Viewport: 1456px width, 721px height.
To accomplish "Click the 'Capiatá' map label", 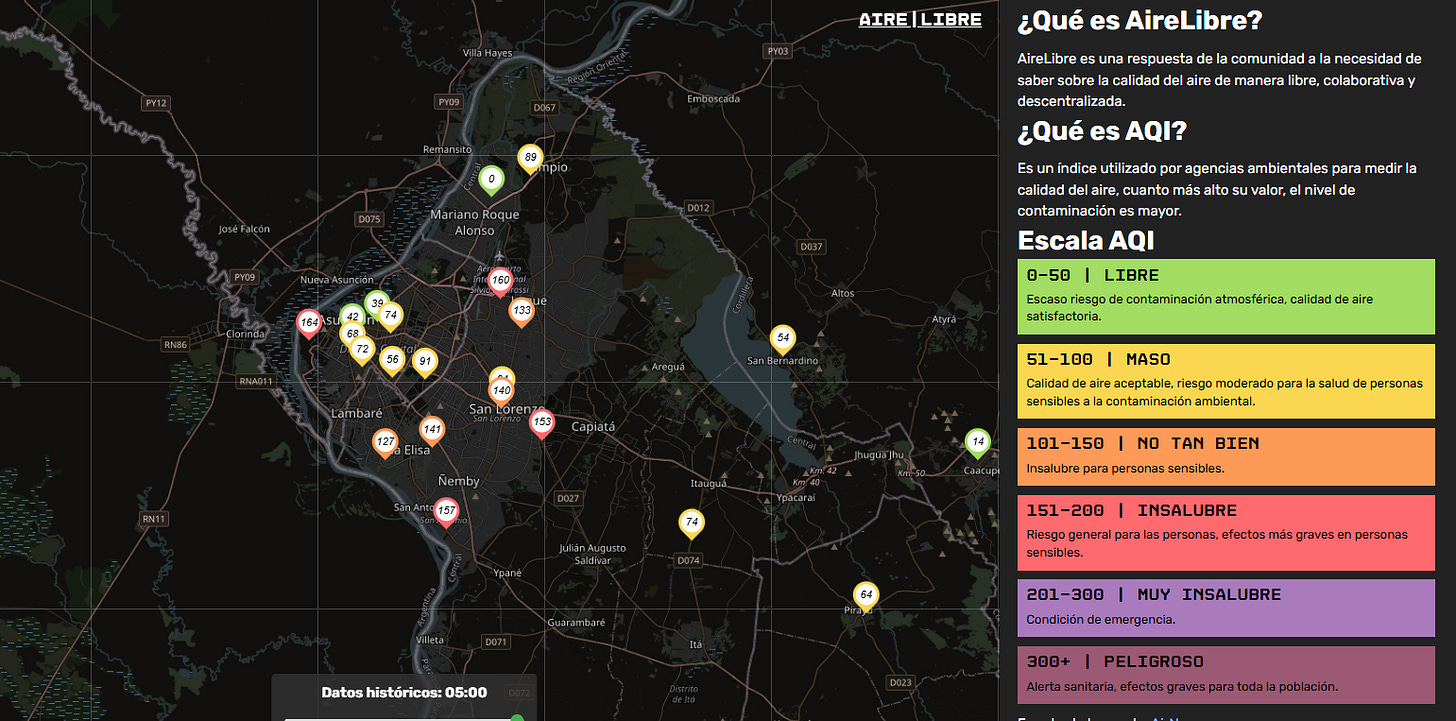I will click(x=593, y=426).
